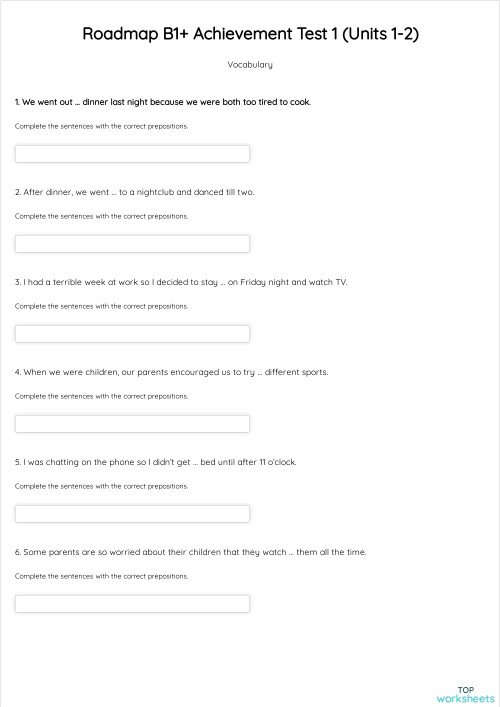Click the Vocabulary subtitle

click(x=250, y=64)
